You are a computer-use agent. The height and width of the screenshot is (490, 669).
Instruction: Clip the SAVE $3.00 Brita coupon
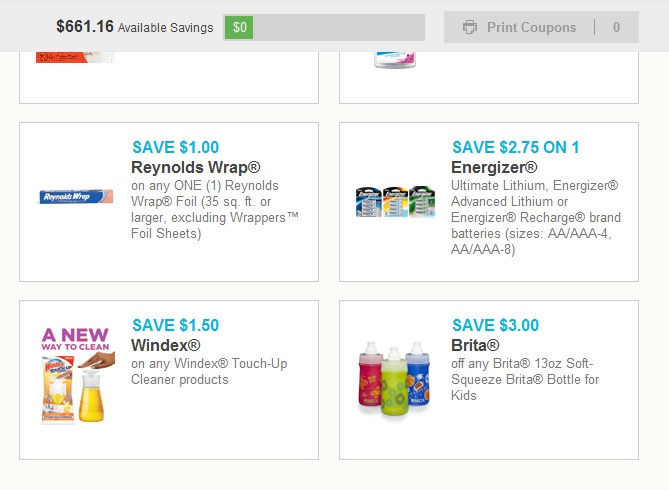[x=489, y=380]
